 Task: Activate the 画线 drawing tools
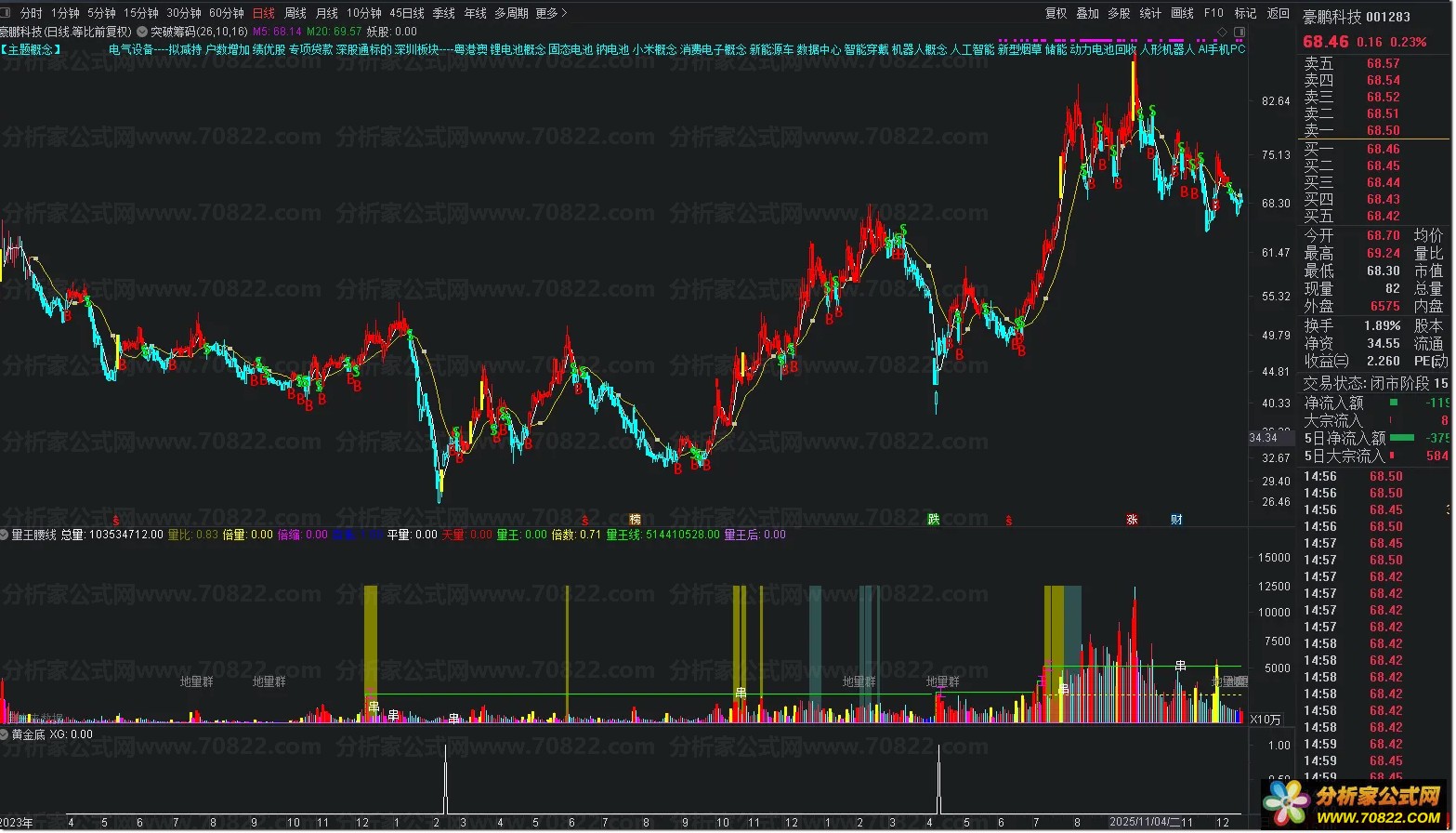coord(1183,13)
